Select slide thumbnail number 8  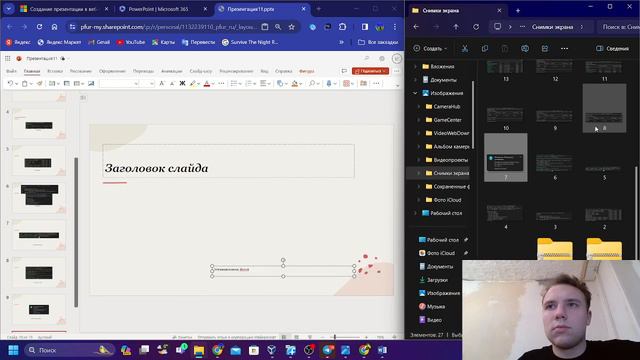click(39, 272)
